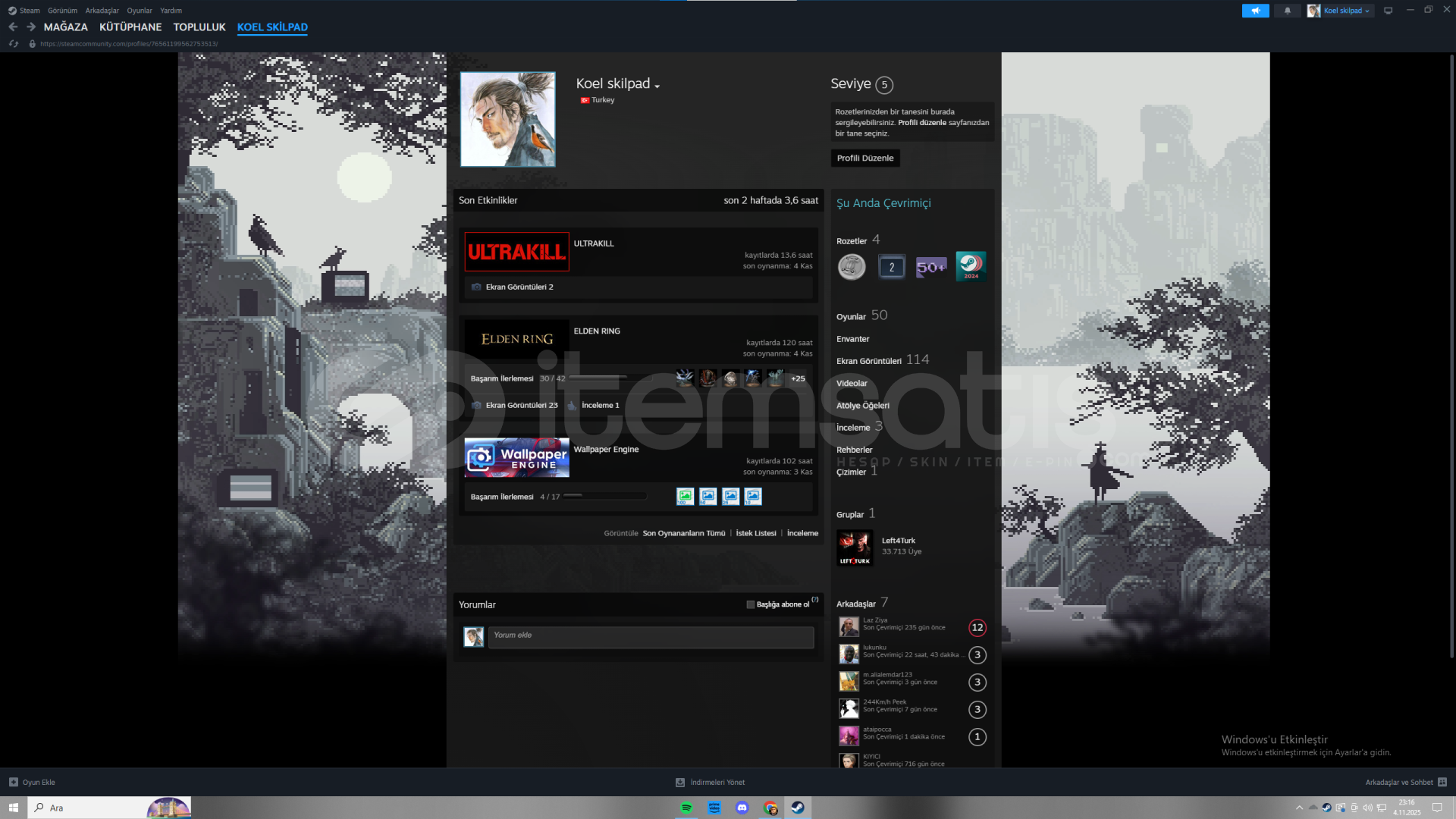
Task: Open the notifications bell
Action: point(1287,11)
